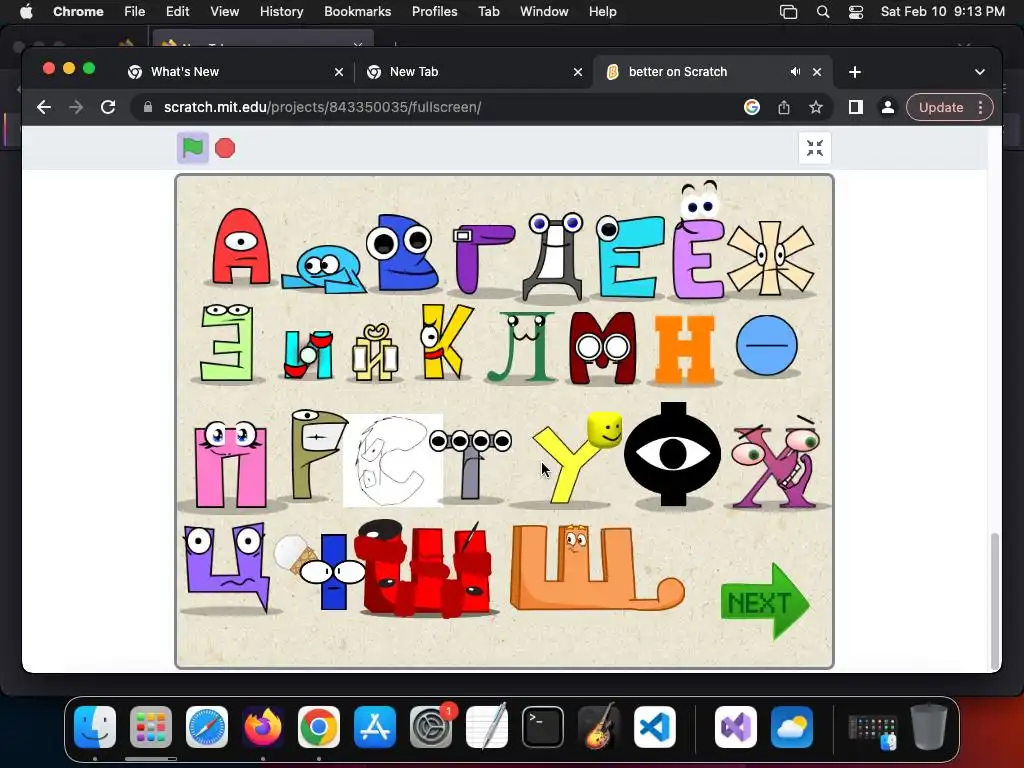
Task: Click the pink П character
Action: pyautogui.click(x=231, y=464)
